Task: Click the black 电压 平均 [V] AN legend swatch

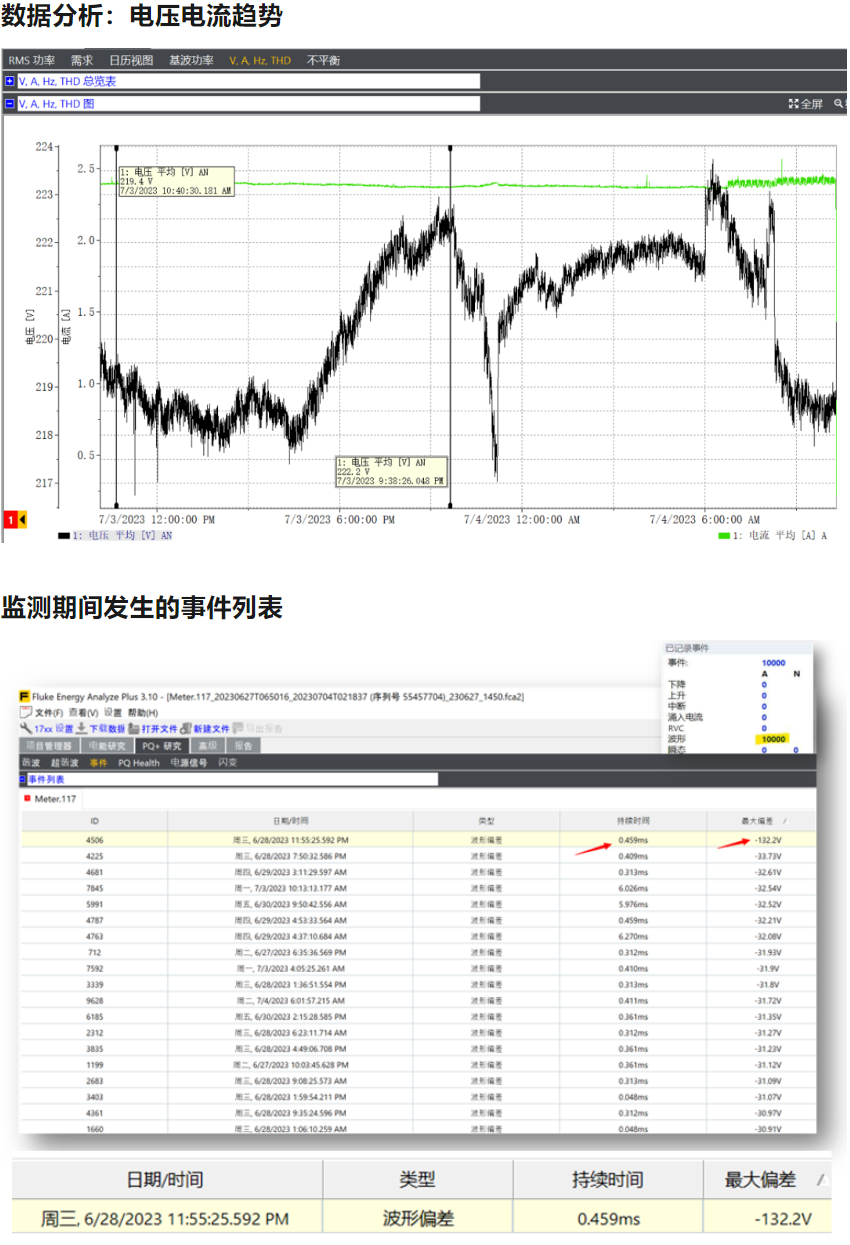Action: point(64,536)
